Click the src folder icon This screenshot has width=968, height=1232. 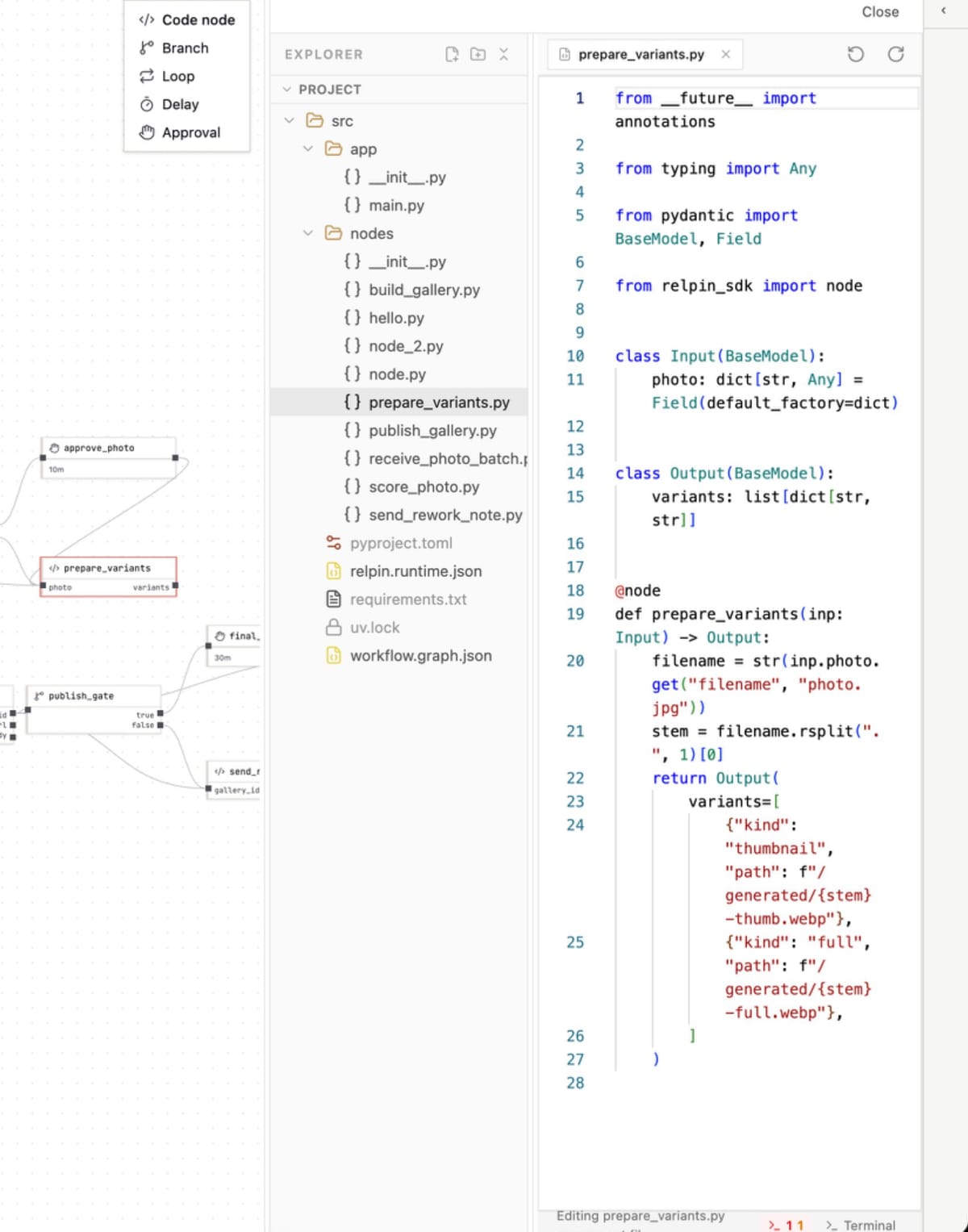pyautogui.click(x=315, y=120)
